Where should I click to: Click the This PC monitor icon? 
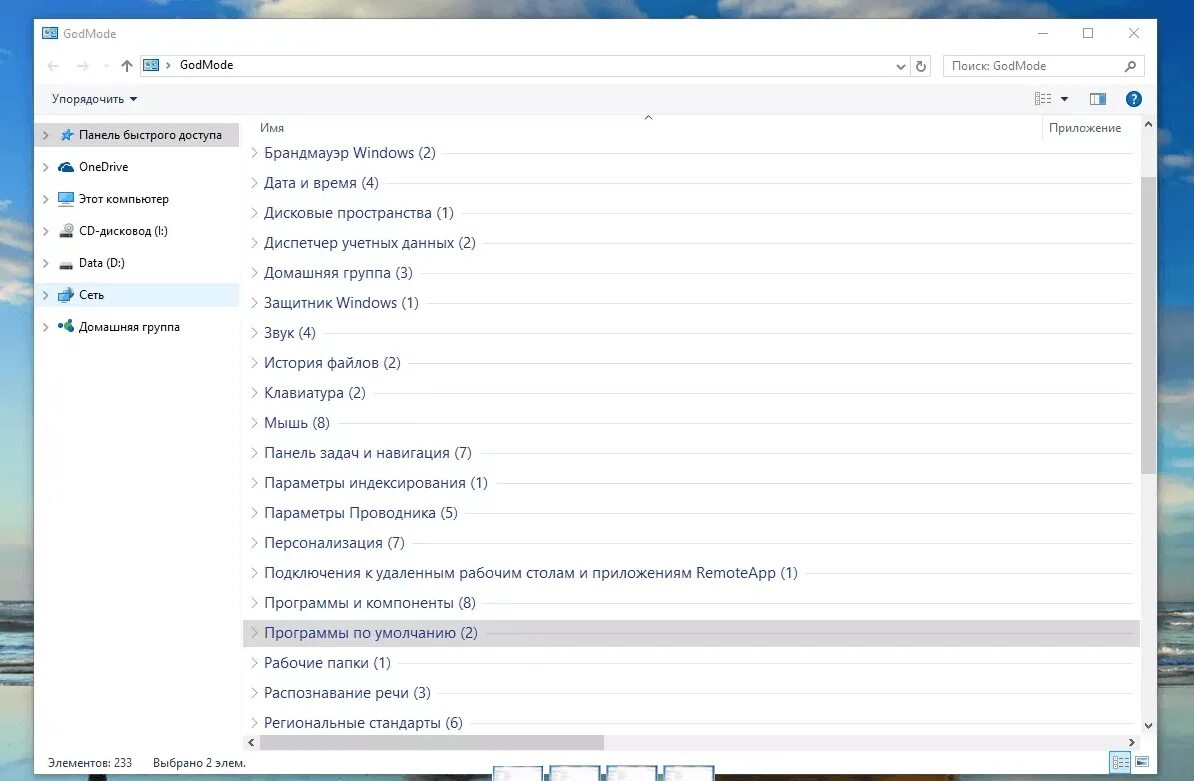coord(66,199)
